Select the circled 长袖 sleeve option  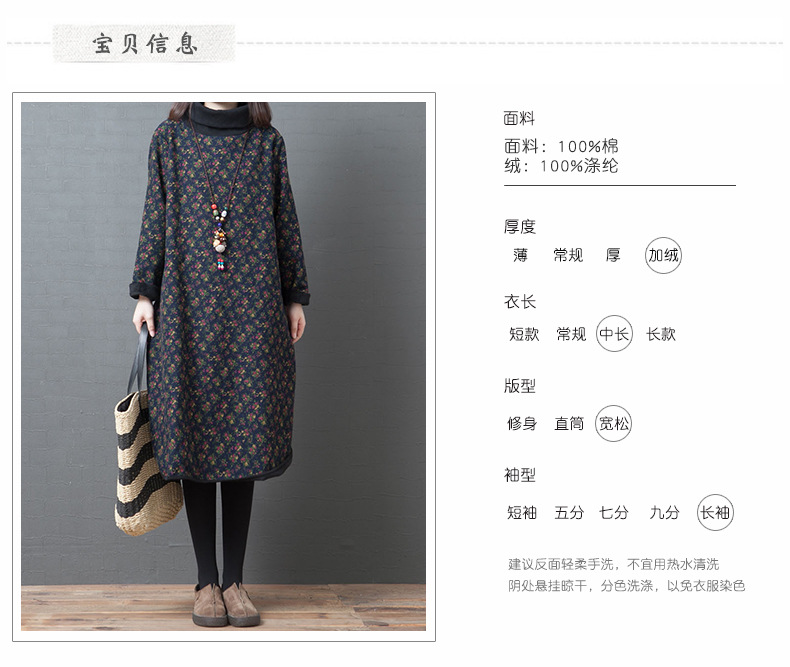(x=715, y=512)
